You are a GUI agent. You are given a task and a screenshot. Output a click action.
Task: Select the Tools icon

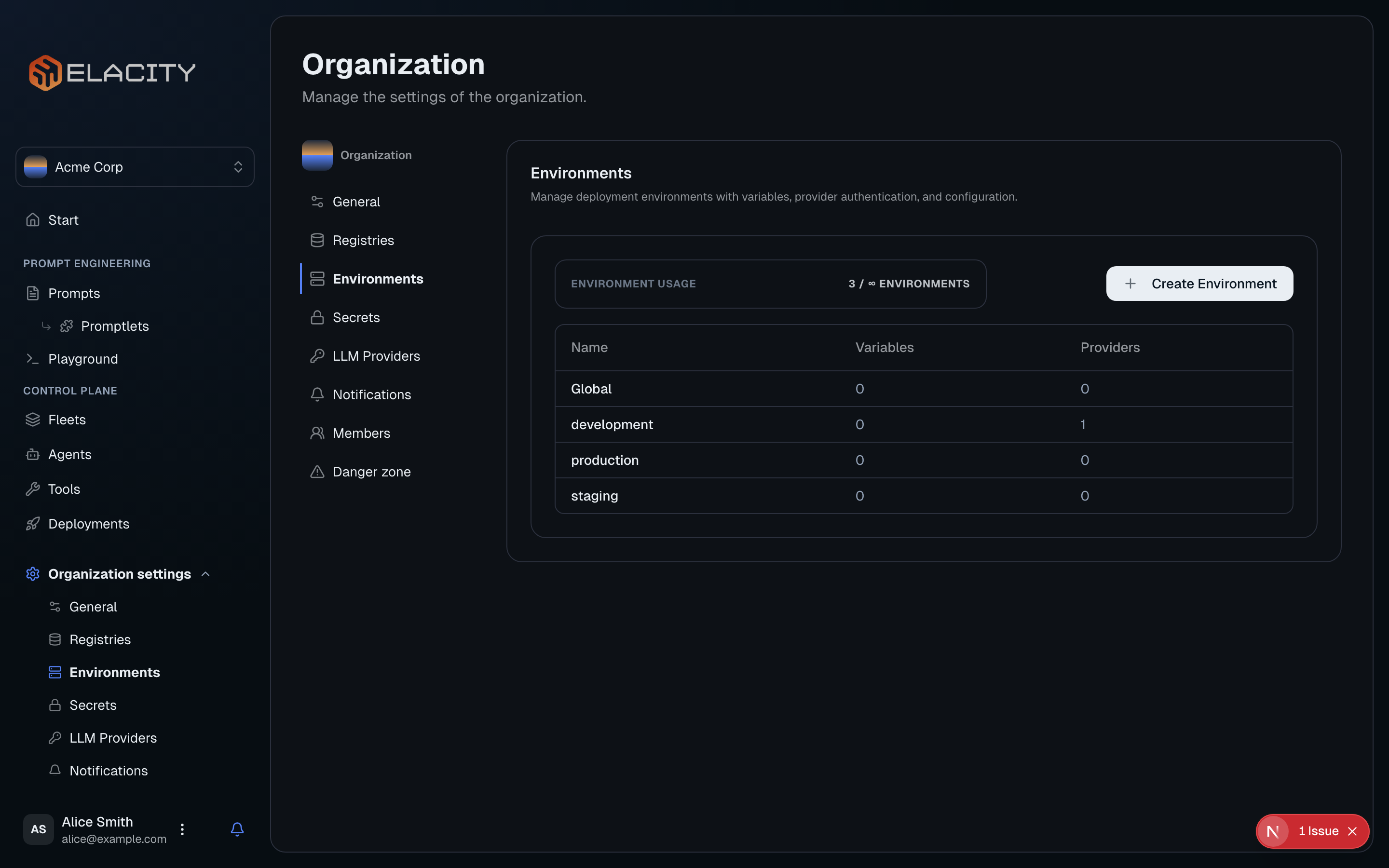pyautogui.click(x=33, y=488)
